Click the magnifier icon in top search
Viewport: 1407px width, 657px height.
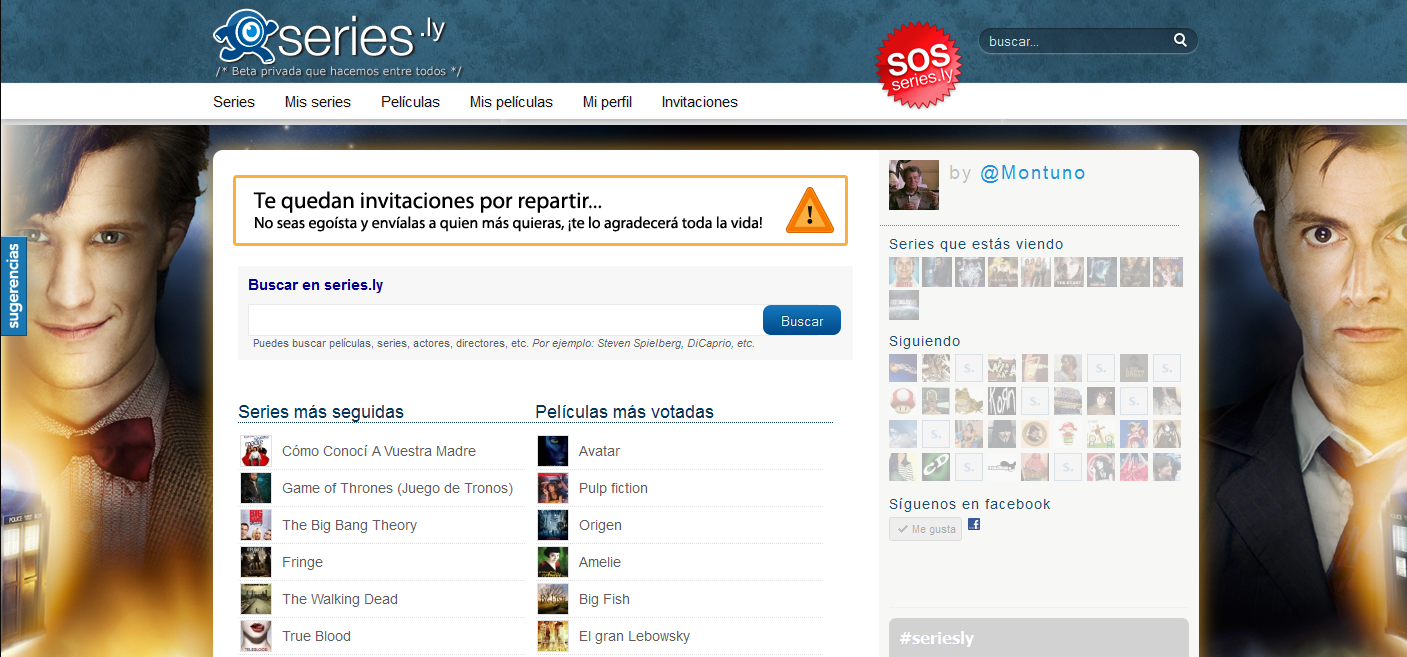pyautogui.click(x=1180, y=41)
